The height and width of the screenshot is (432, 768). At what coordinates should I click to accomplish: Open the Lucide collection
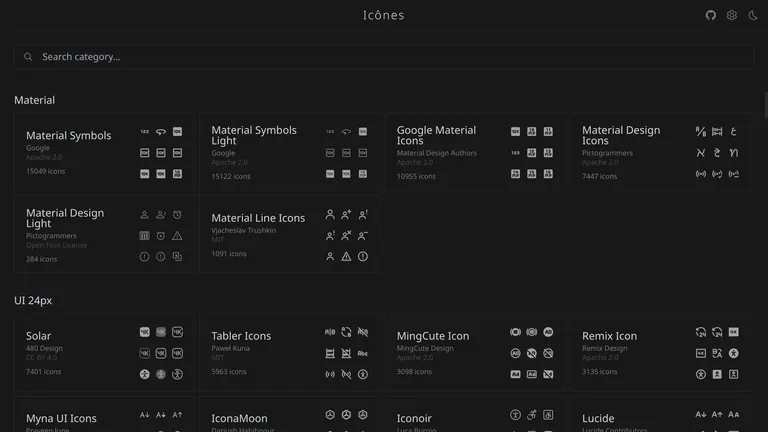[x=661, y=414]
